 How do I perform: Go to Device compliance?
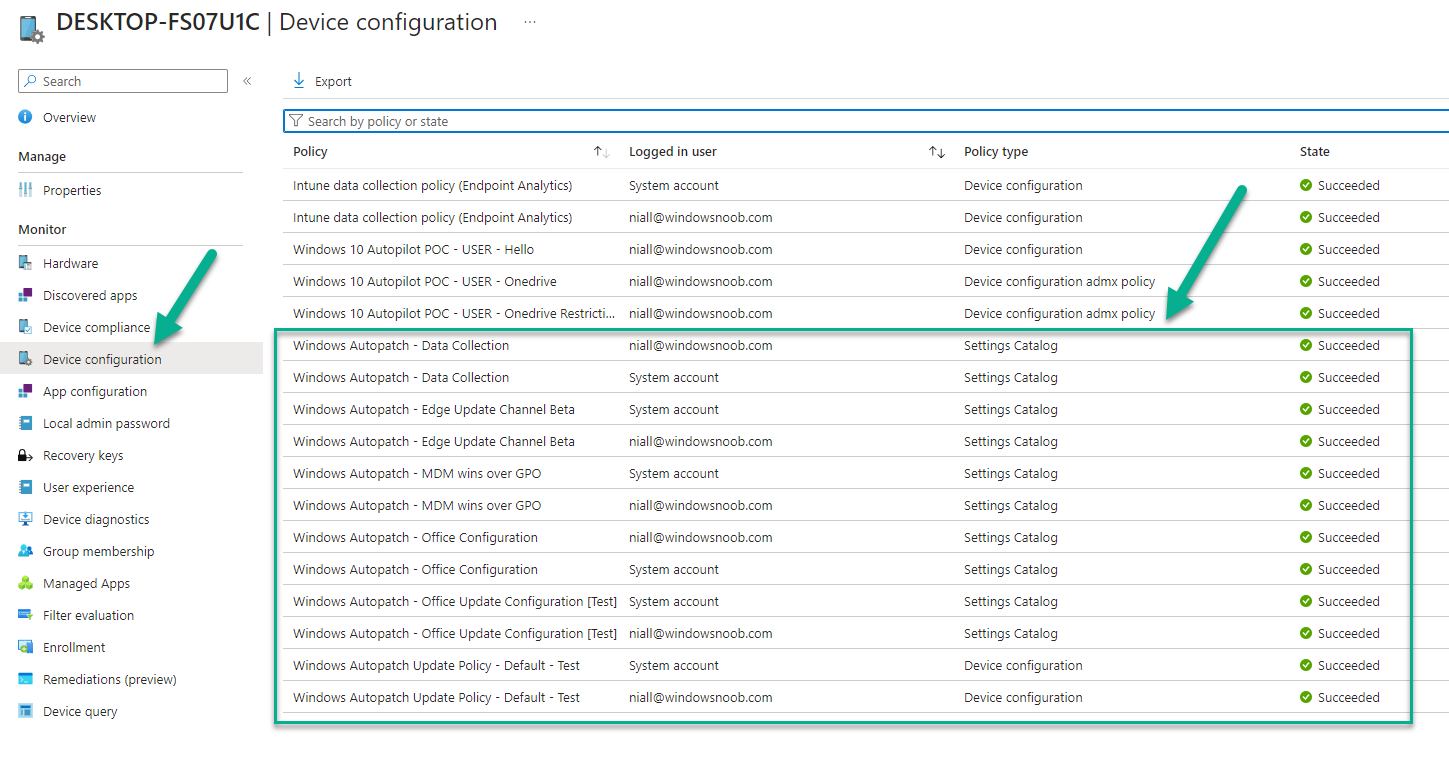[x=96, y=327]
